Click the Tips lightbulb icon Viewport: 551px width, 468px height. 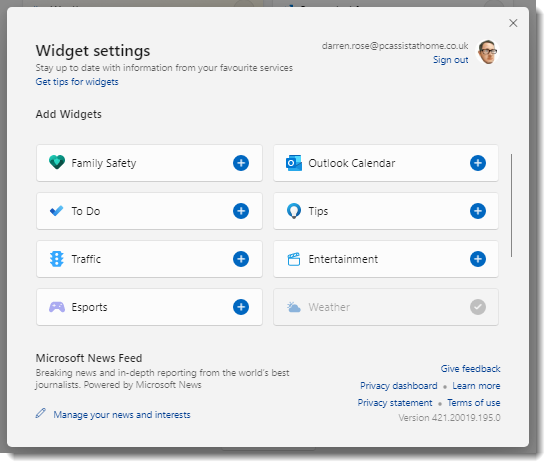[294, 211]
